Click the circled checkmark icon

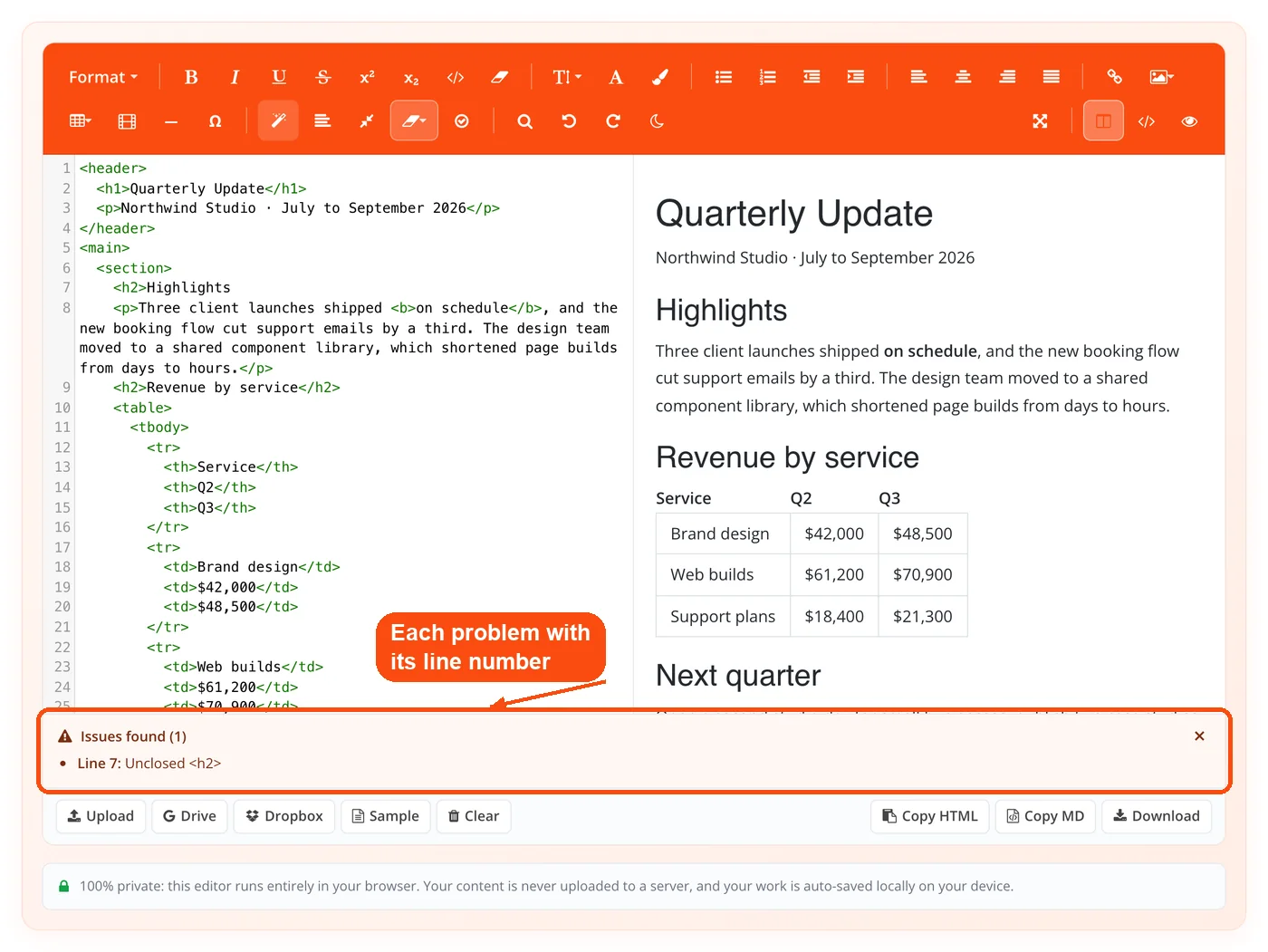pos(462,121)
